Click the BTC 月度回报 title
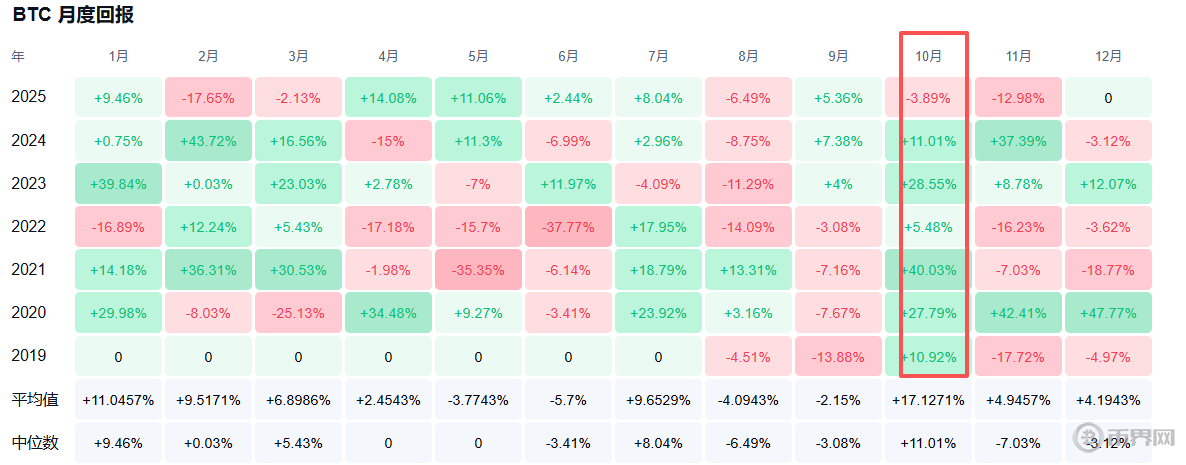 tap(73, 15)
